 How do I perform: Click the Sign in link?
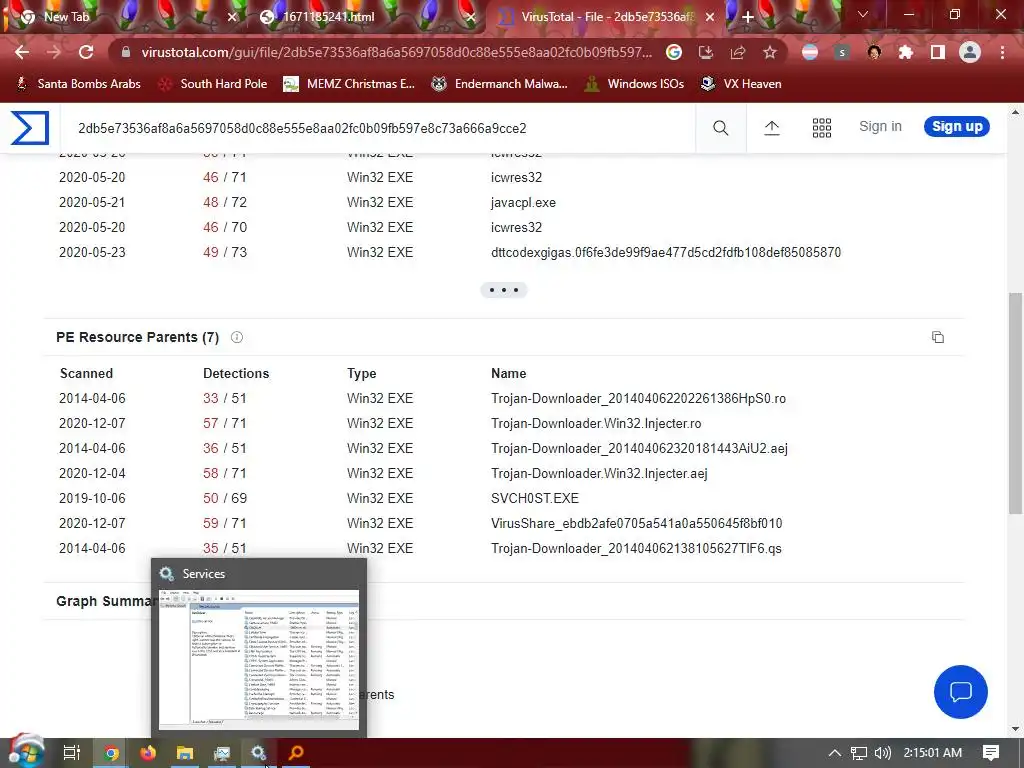880,127
